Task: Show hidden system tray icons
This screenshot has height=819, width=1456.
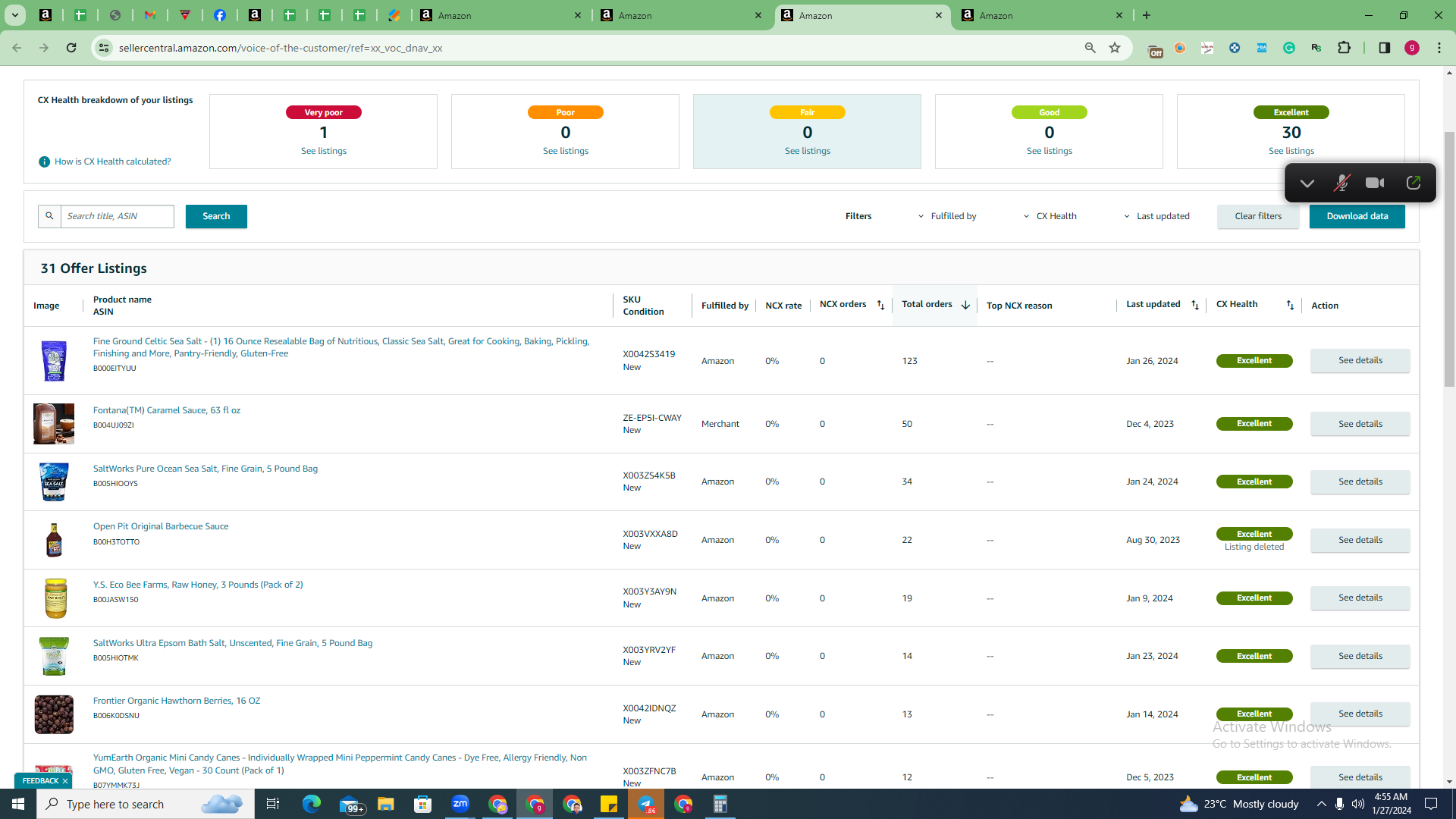Action: (x=1322, y=804)
